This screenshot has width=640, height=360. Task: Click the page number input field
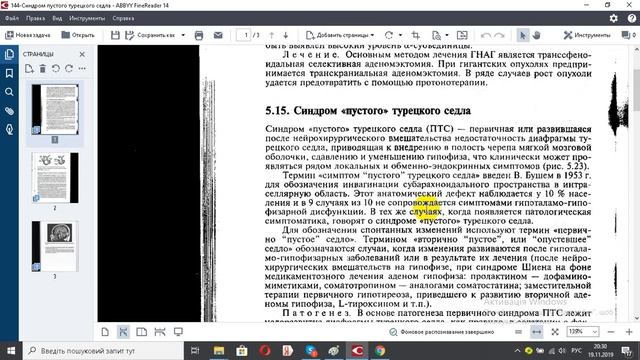(244, 36)
